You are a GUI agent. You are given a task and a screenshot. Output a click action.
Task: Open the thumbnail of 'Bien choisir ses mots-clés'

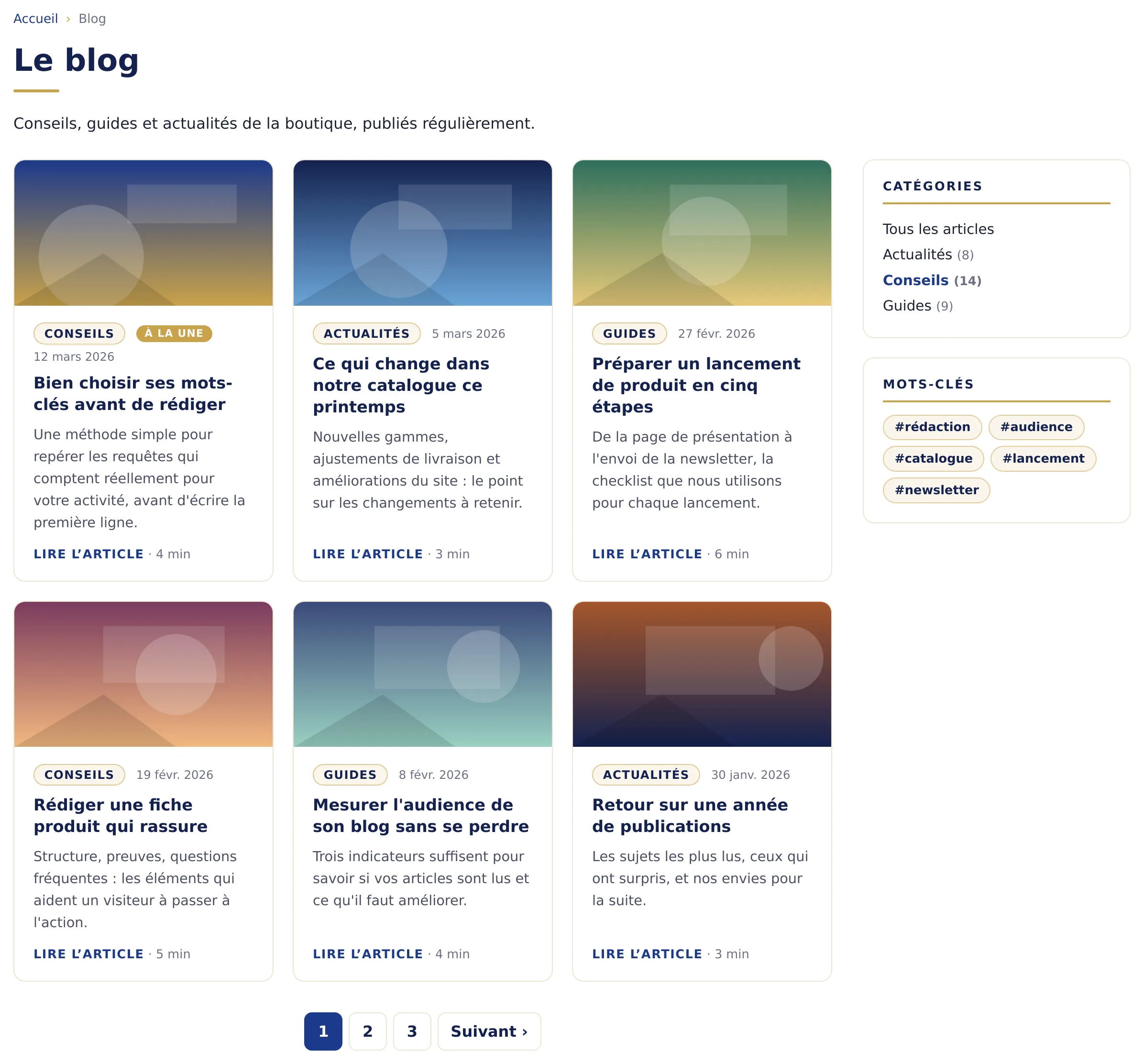click(143, 233)
